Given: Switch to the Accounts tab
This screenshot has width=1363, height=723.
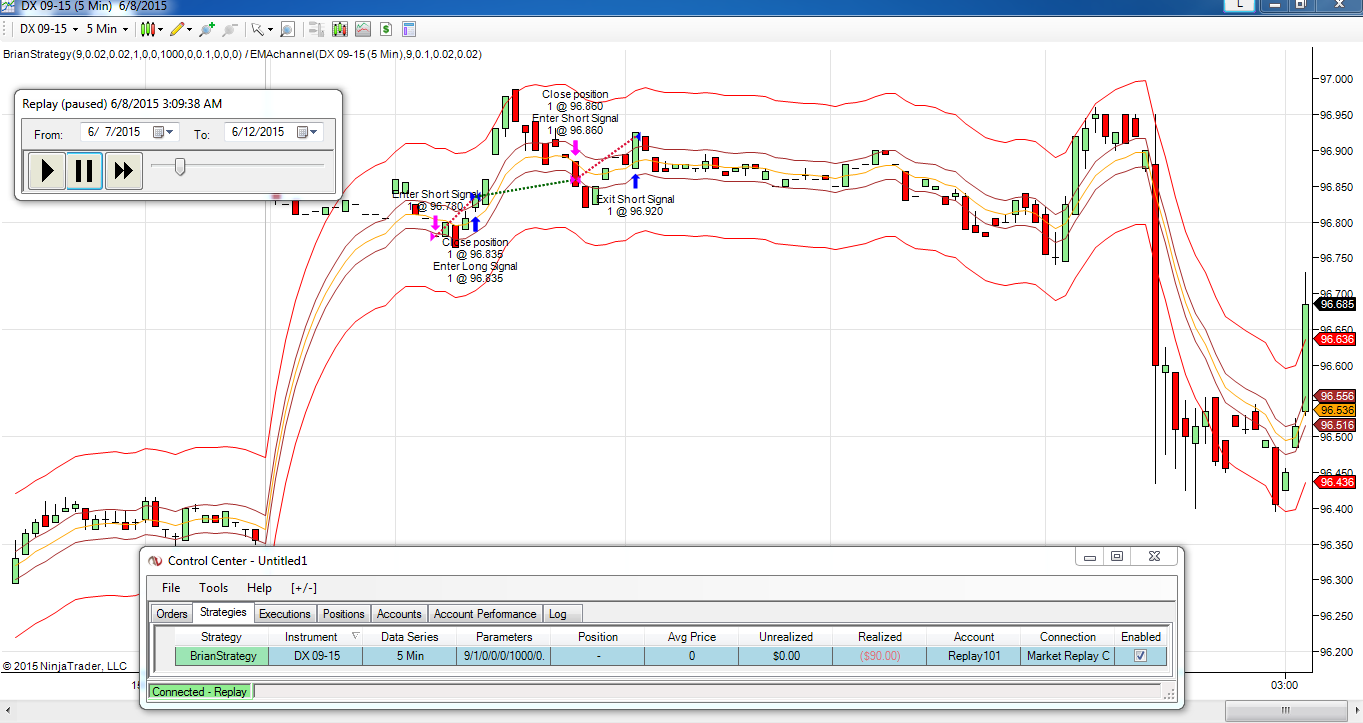Looking at the screenshot, I should click(x=399, y=614).
